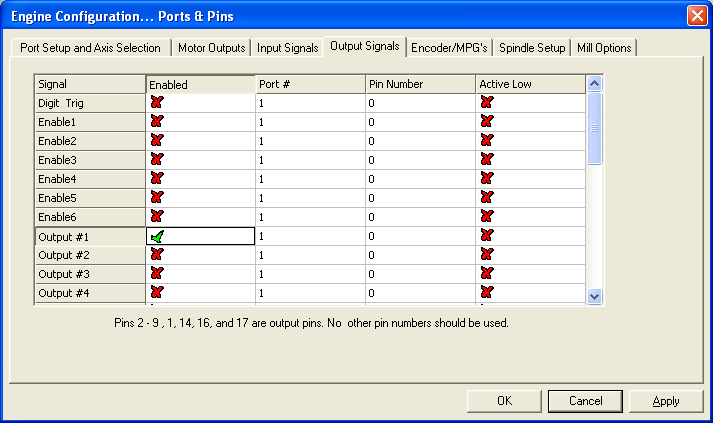Toggle Active Low icon for Enable3
The height and width of the screenshot is (423, 713).
coord(487,159)
